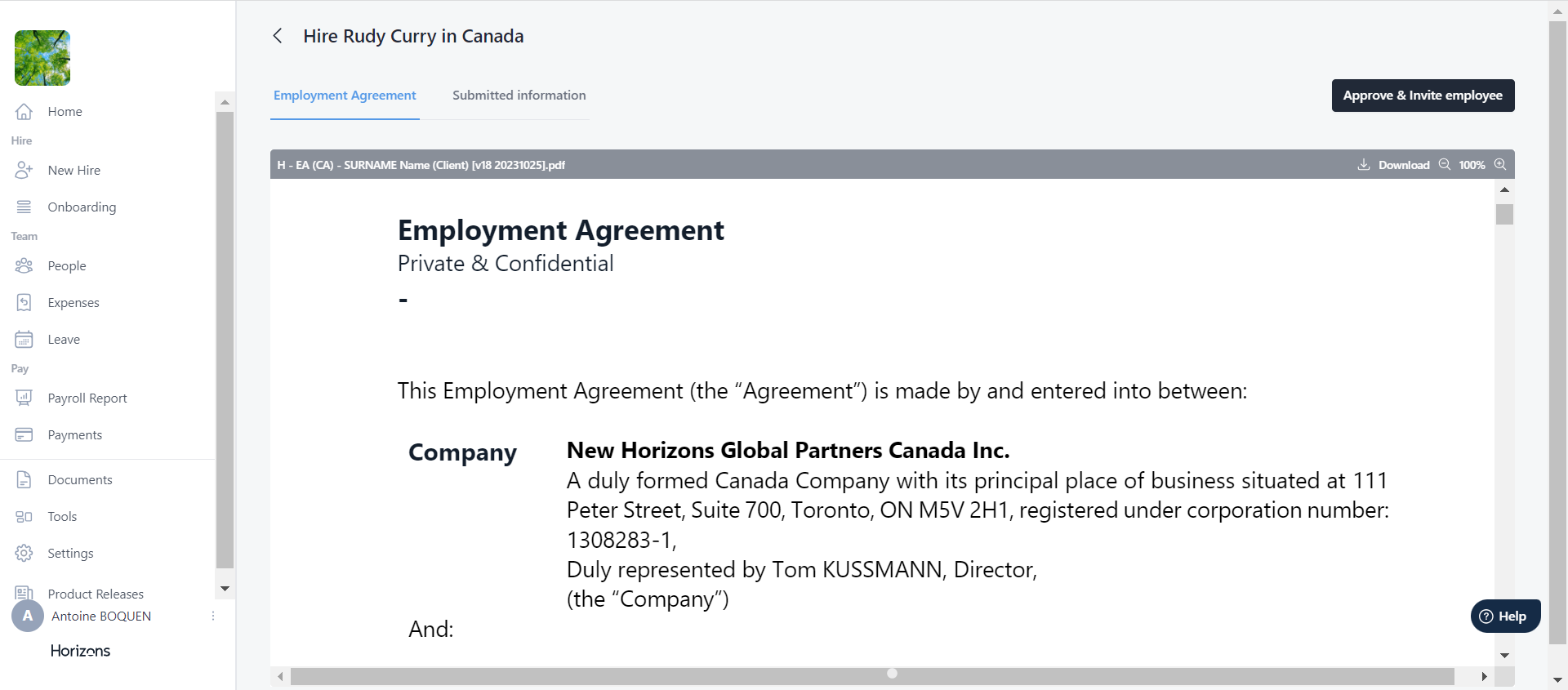Click the Settings gear icon
The image size is (1568, 690).
coord(24,554)
